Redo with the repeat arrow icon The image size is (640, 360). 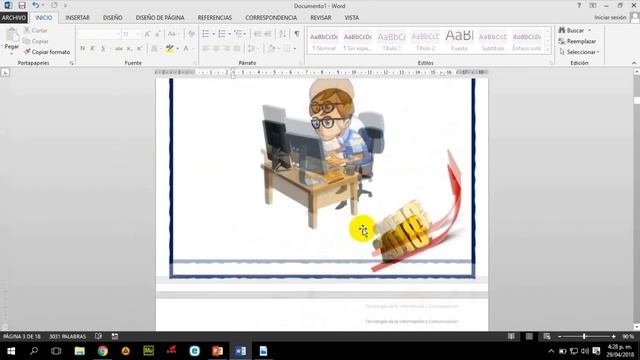tap(54, 6)
